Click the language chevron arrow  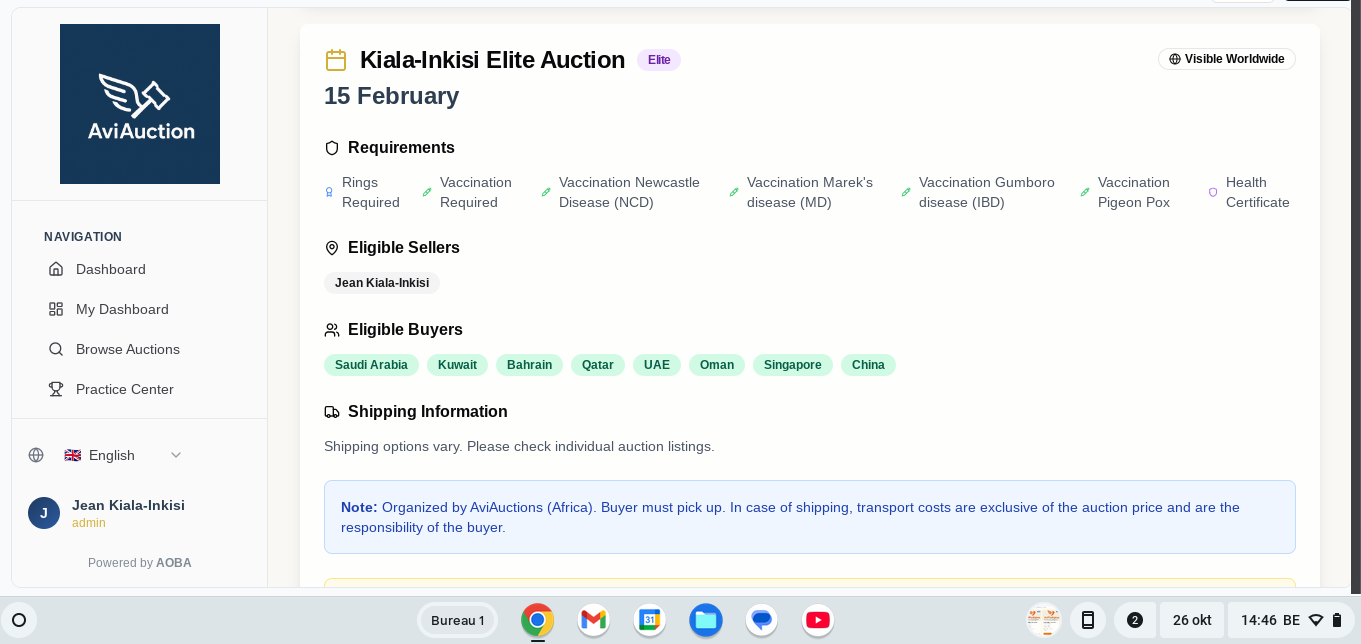pos(176,455)
